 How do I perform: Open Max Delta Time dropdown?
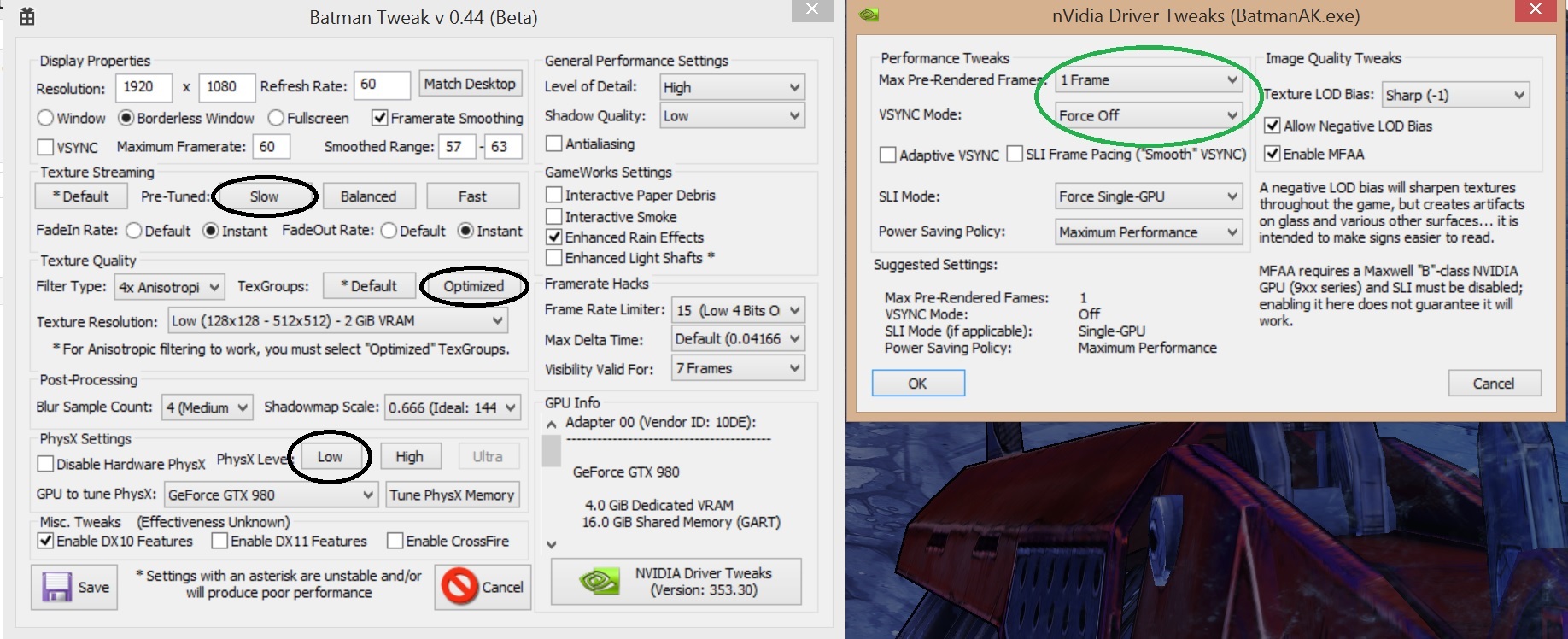[x=739, y=339]
